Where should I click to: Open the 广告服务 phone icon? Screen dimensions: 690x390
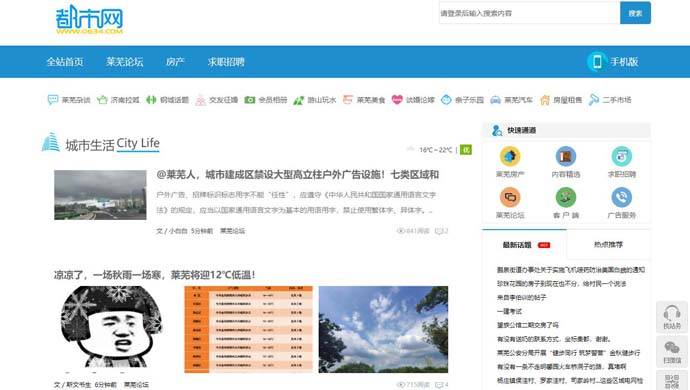click(621, 197)
